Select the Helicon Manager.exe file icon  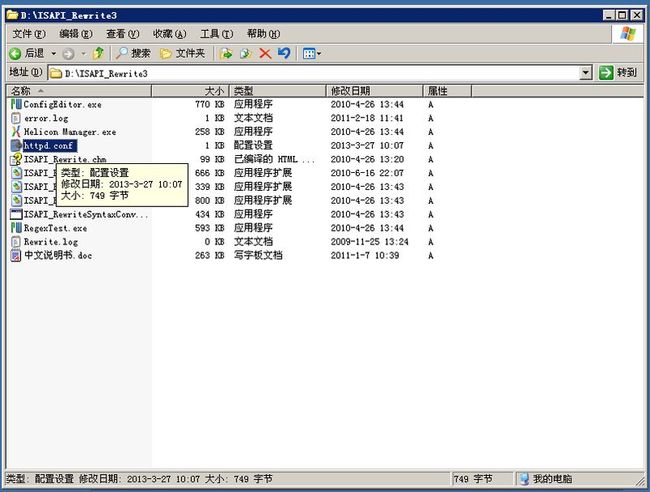(x=16, y=132)
